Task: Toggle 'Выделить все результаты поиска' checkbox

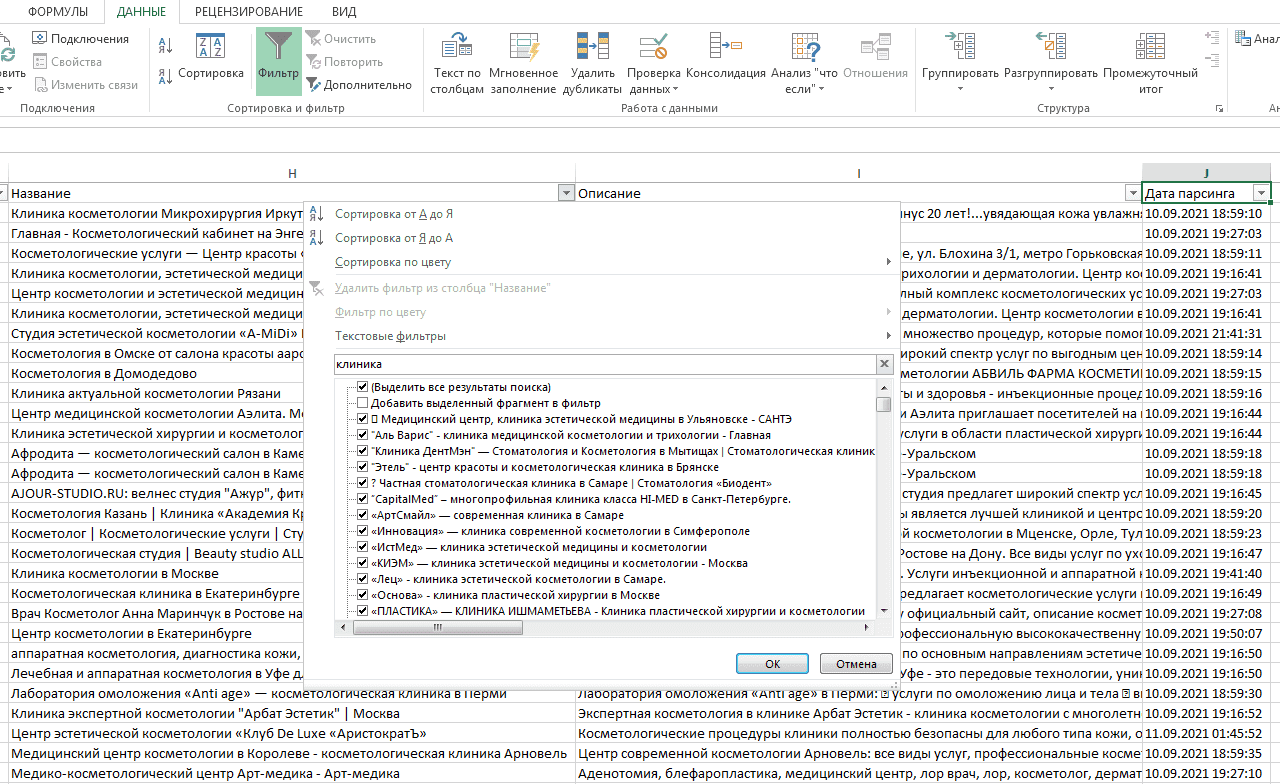Action: pyautogui.click(x=363, y=387)
